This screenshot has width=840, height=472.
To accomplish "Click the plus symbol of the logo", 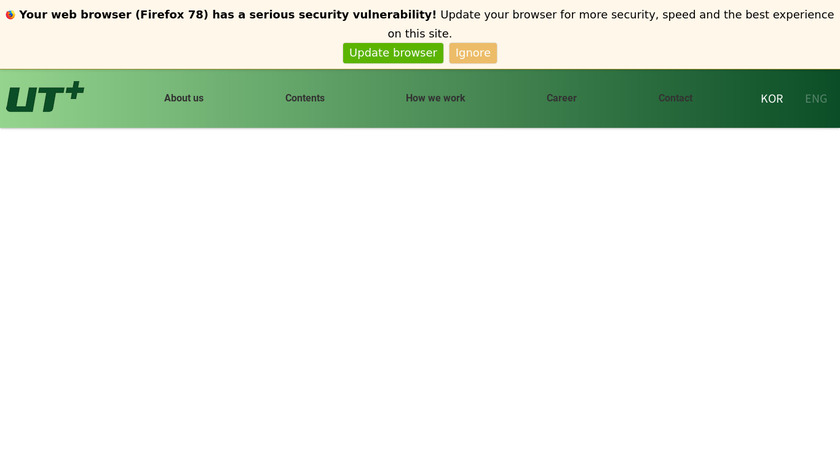I will (x=75, y=91).
